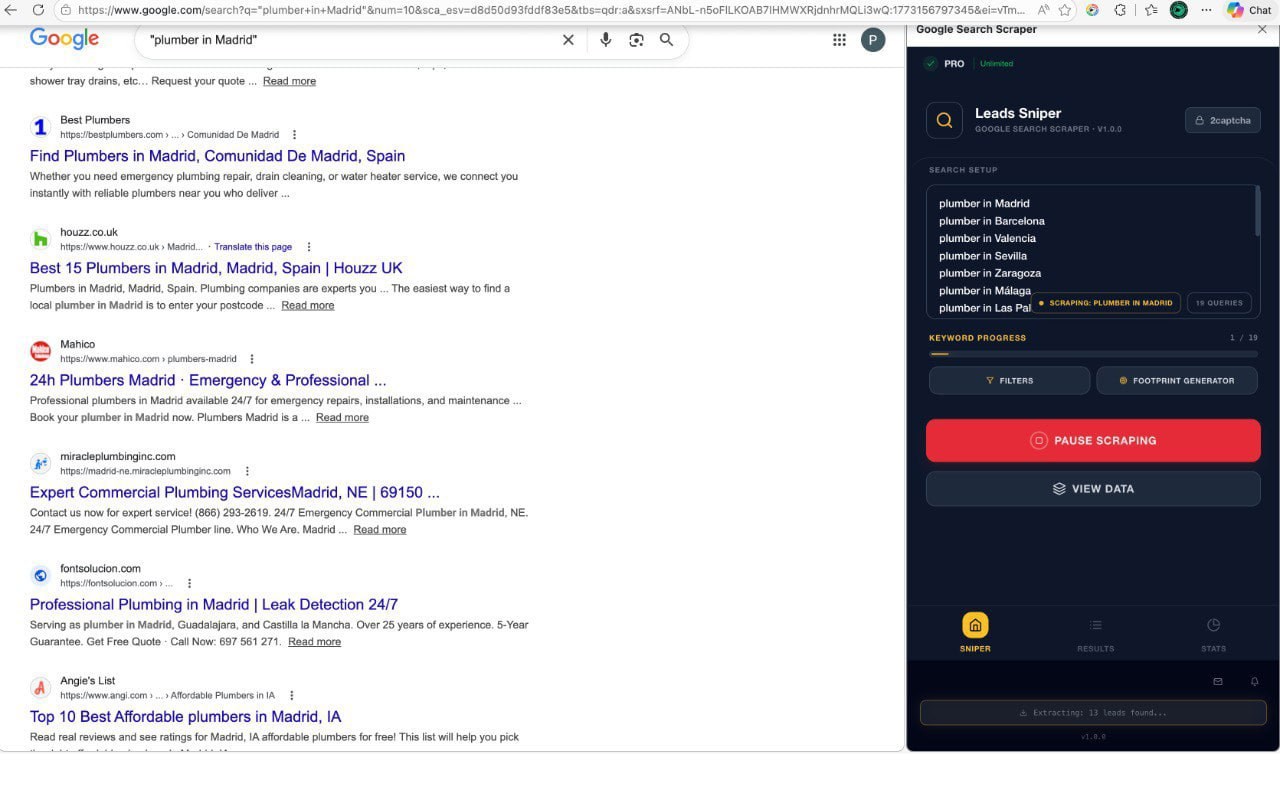This screenshot has height=800, width=1280.
Task: Open more options for Angie's List result
Action: pyautogui.click(x=292, y=695)
